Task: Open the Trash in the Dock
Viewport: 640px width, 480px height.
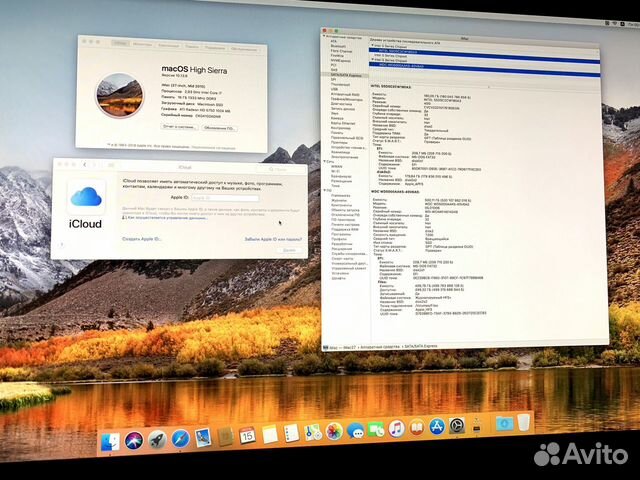Action: click(524, 422)
